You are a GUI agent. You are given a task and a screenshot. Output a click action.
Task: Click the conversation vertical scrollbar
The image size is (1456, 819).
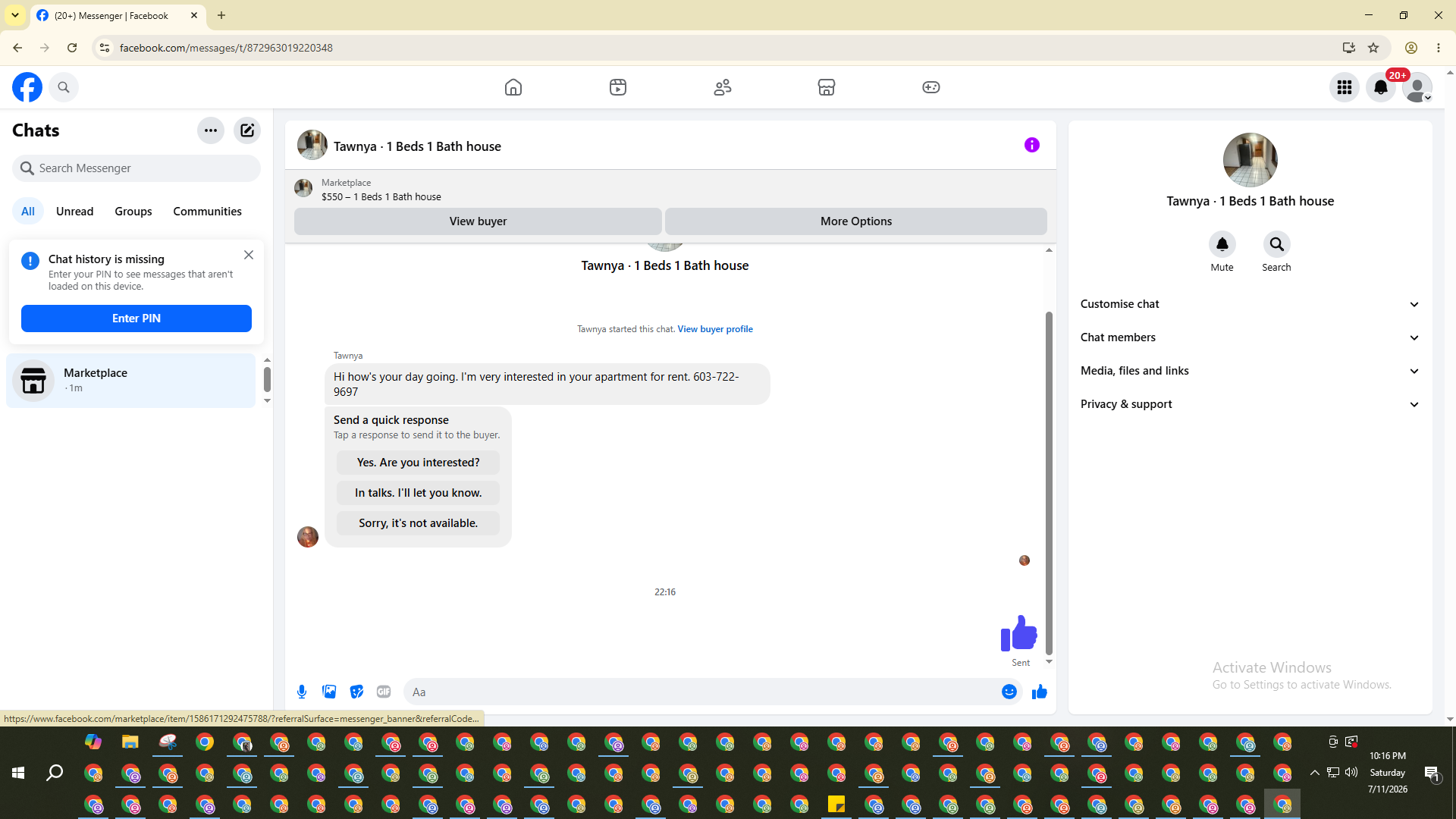tap(1050, 482)
